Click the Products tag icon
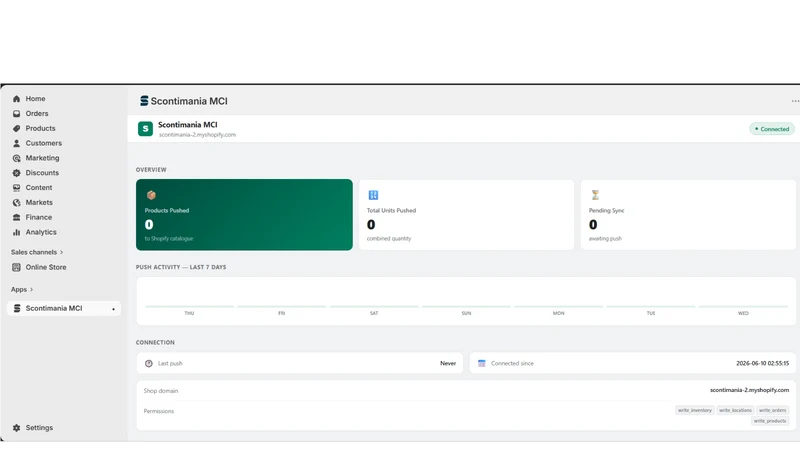Viewport: 800px width, 450px height. 16,129
